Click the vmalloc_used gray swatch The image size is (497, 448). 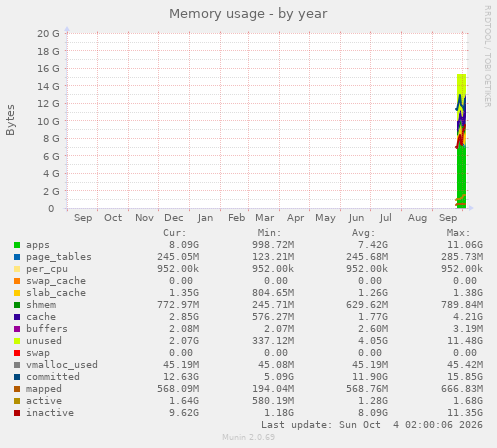[x=17, y=365]
